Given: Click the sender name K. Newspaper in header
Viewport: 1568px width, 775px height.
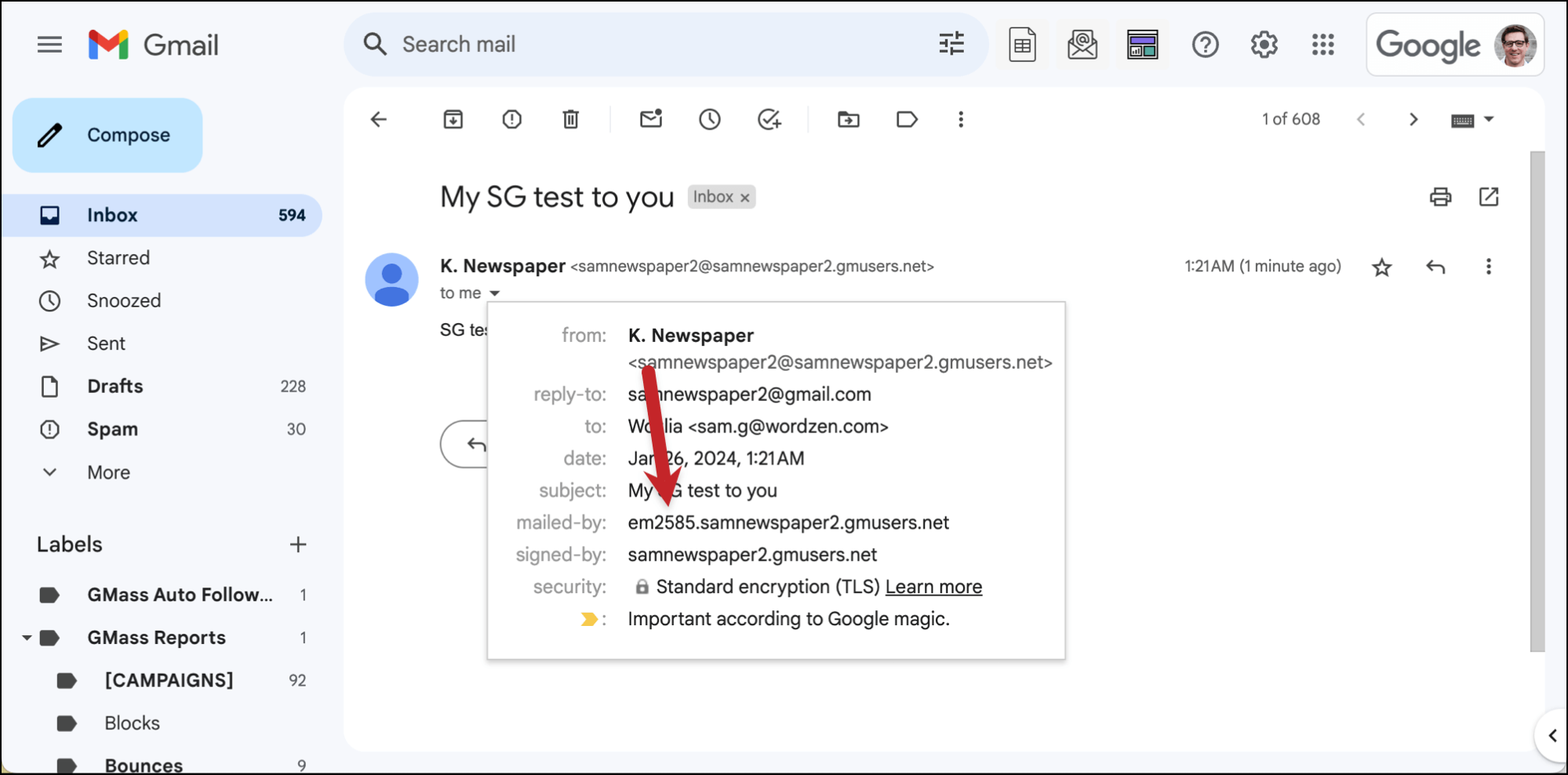Looking at the screenshot, I should 503,266.
